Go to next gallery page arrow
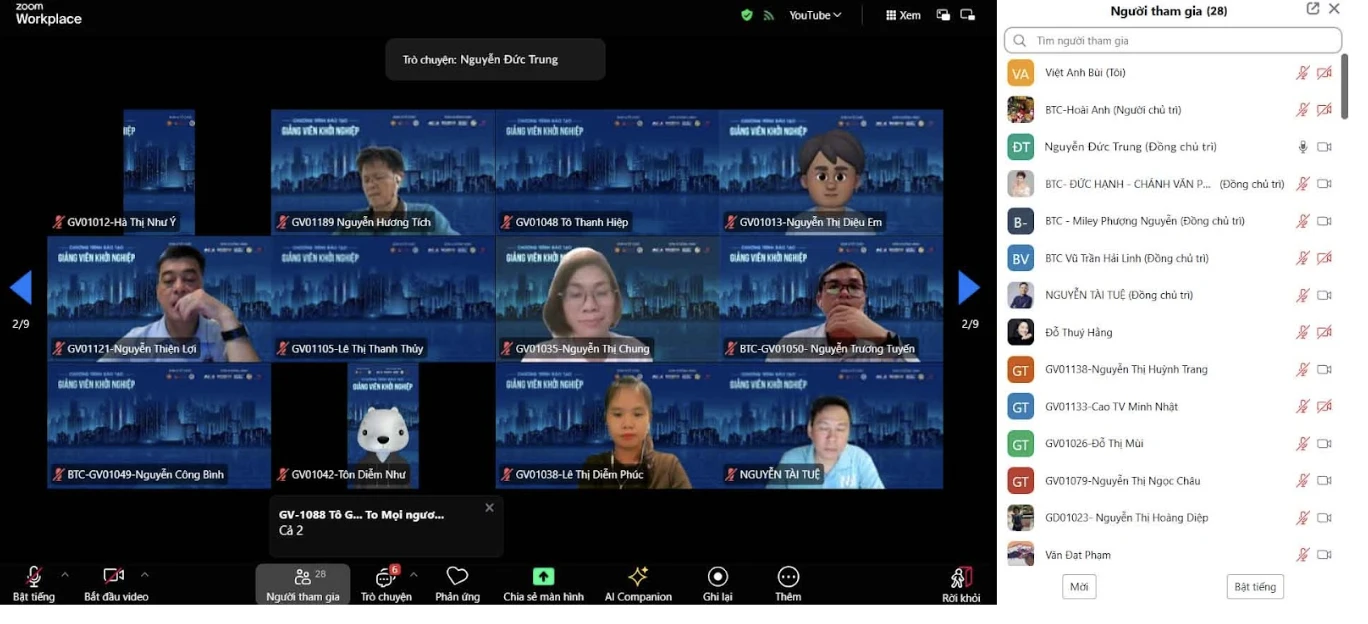This screenshot has height=624, width=1368. coord(968,288)
